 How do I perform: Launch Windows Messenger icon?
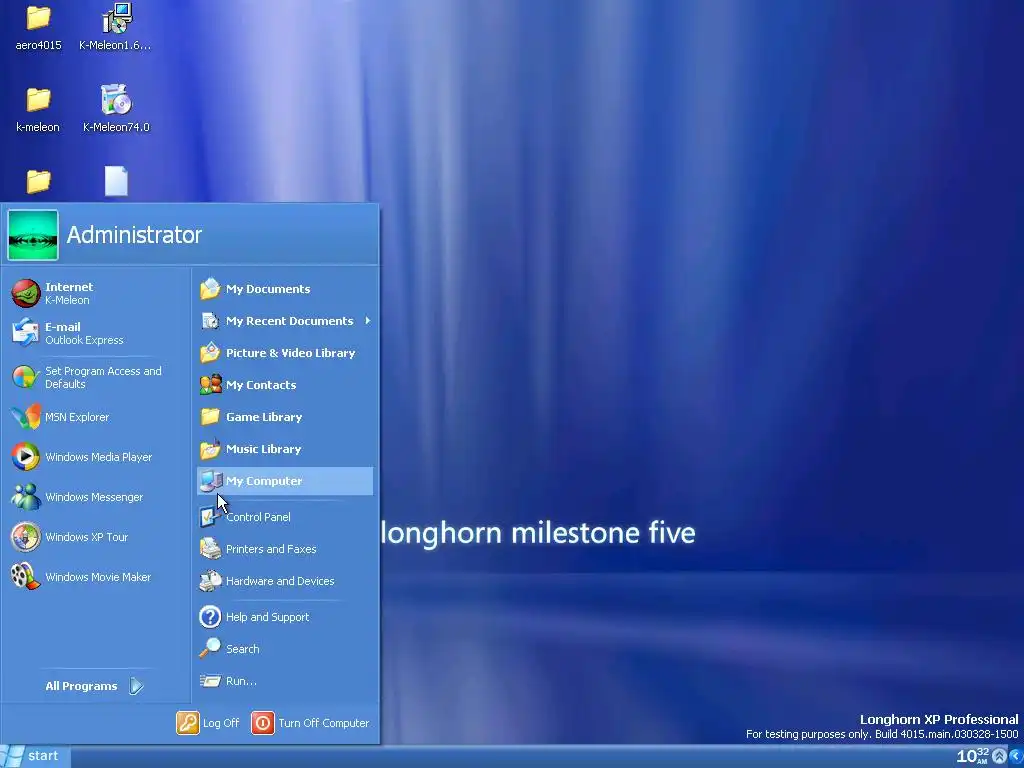coord(25,497)
